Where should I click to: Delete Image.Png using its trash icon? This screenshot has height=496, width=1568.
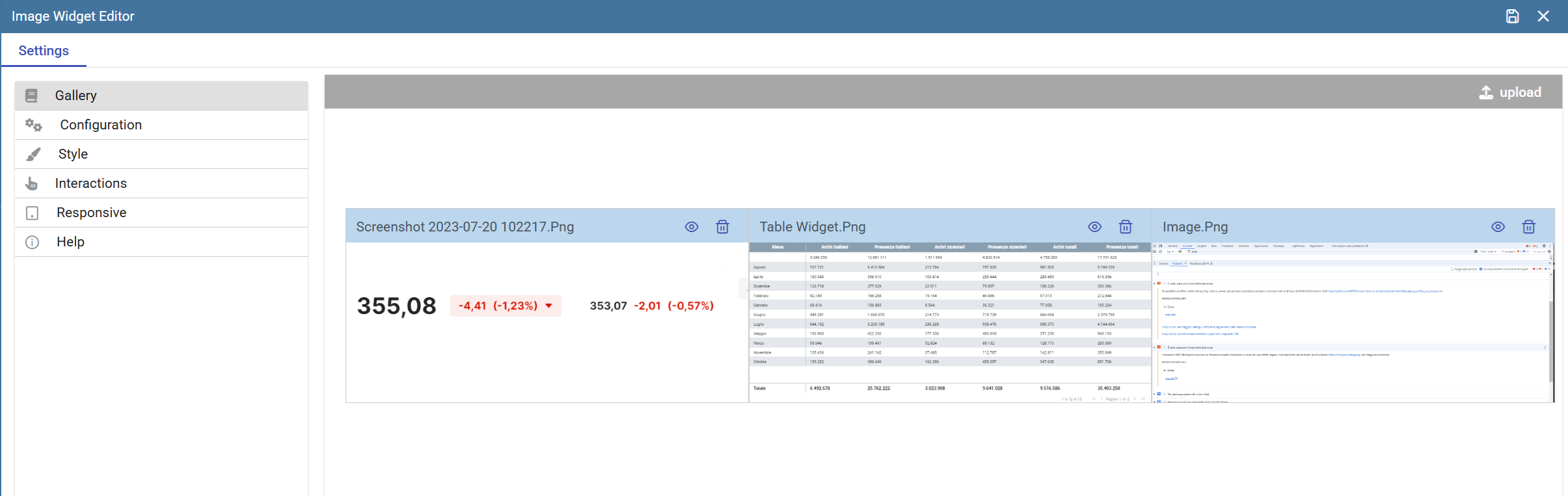tap(1529, 227)
